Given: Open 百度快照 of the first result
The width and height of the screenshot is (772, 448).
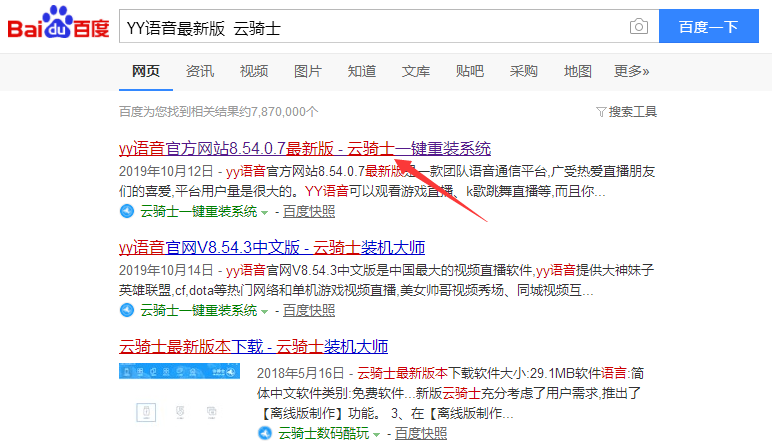Looking at the screenshot, I should coord(309,212).
